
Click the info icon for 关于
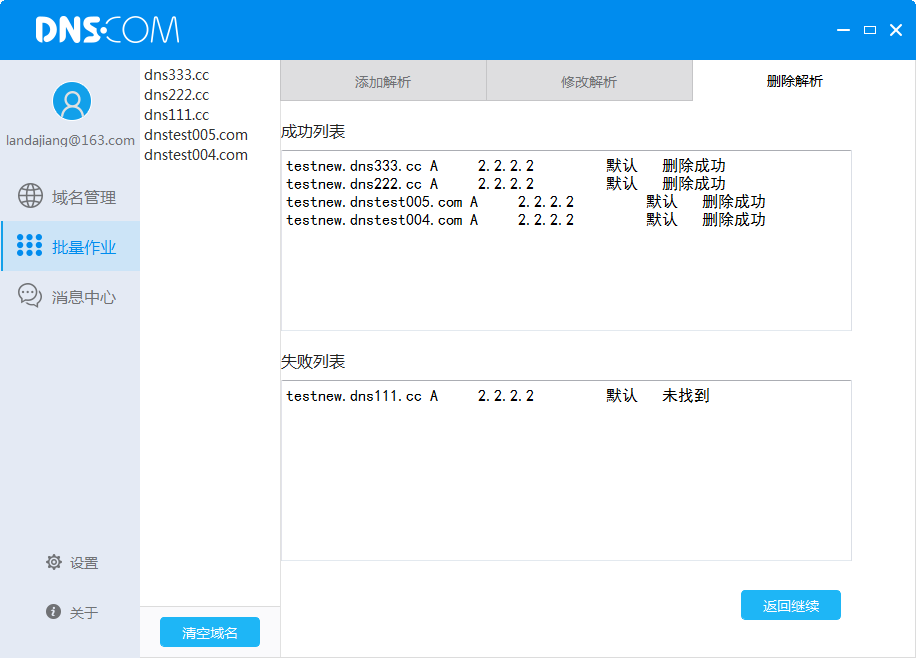[54, 611]
